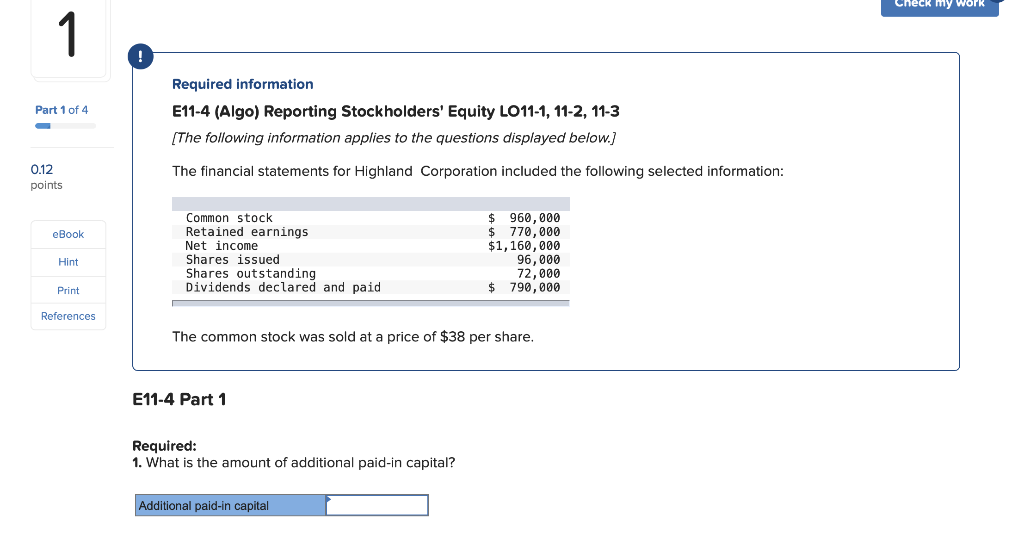The height and width of the screenshot is (558, 1024).
Task: Click the Shares outstanding value 72,000
Action: click(538, 274)
